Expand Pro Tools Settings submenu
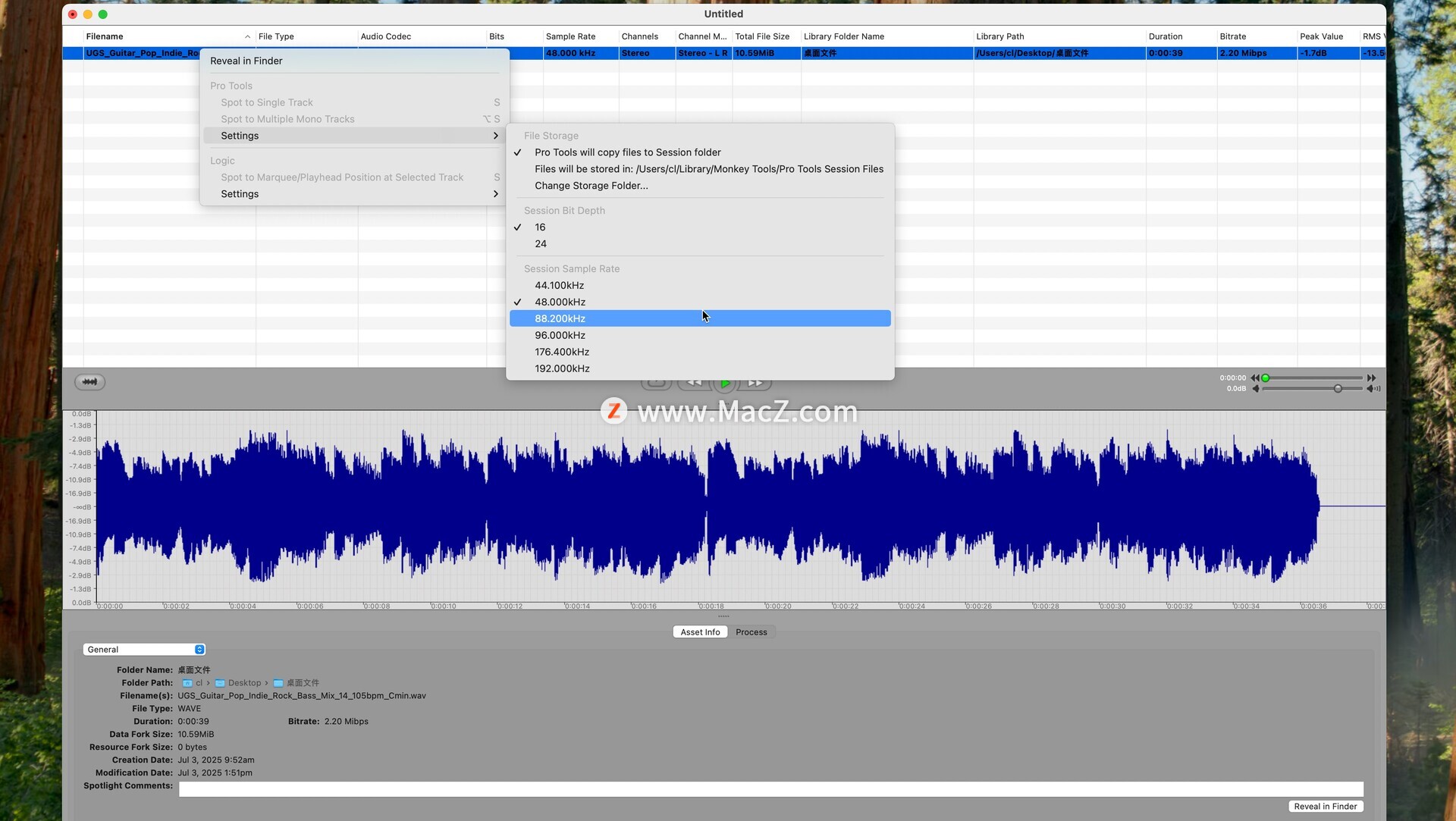This screenshot has height=821, width=1456. click(354, 136)
